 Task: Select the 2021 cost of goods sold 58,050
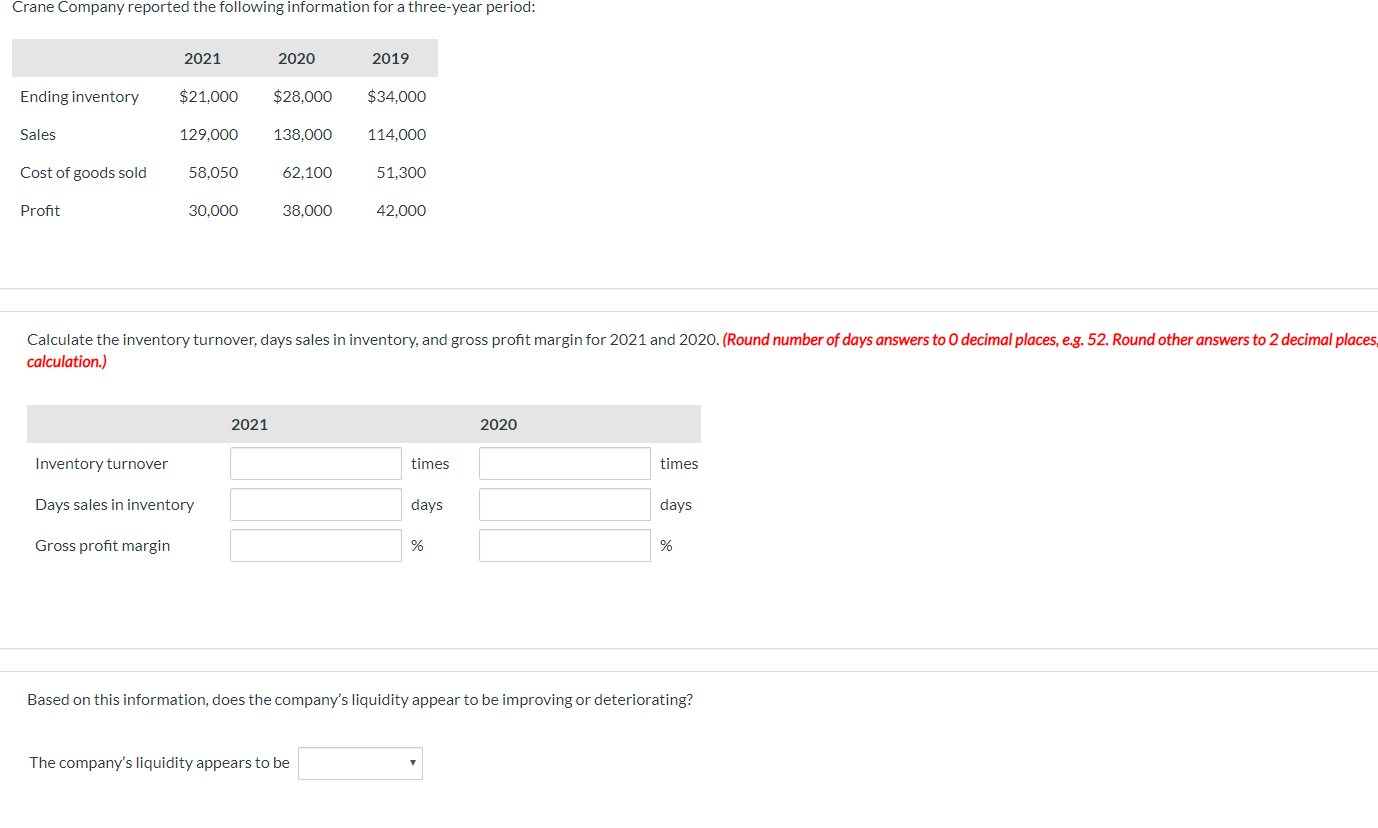pos(214,173)
